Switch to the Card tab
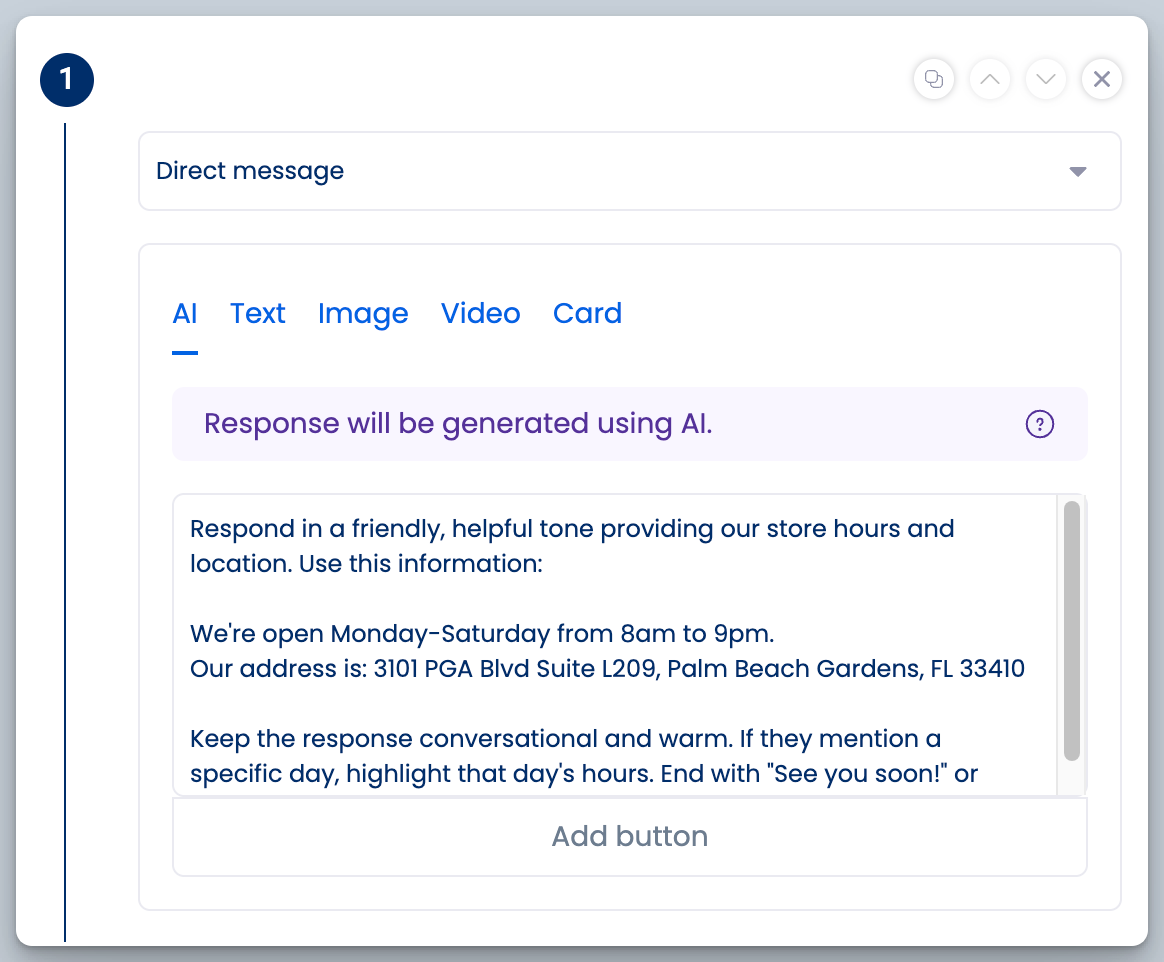Viewport: 1164px width, 962px height. [x=587, y=313]
